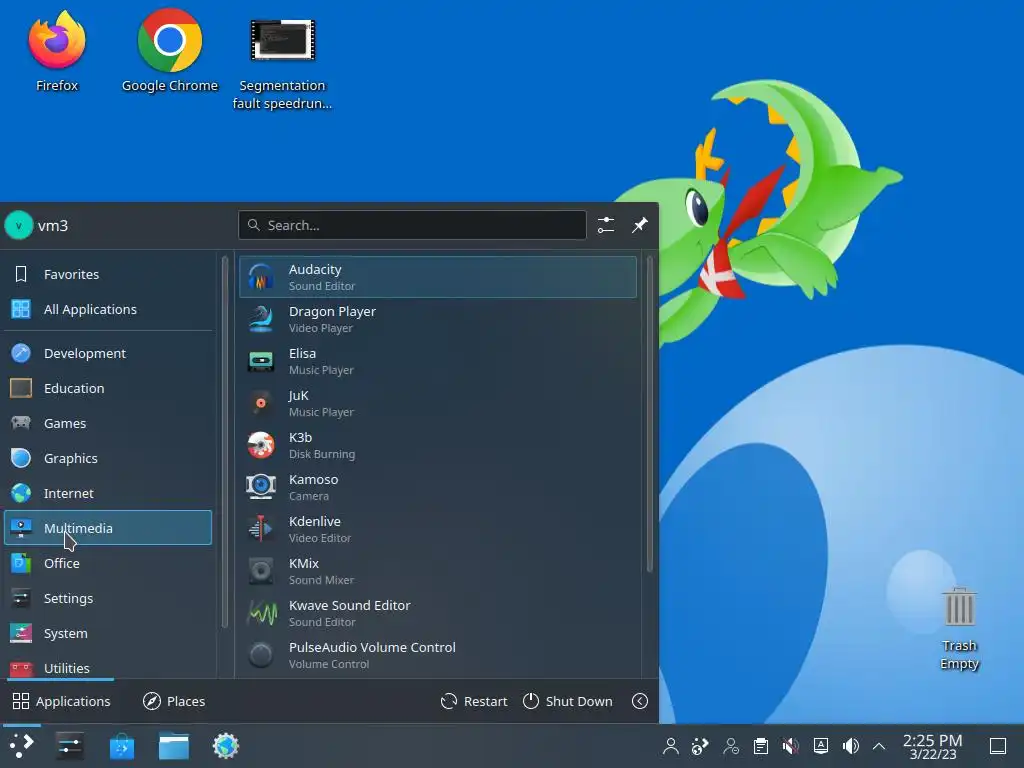Screen dimensions: 1024x768
Task: Click the clipboard tray icon
Action: [761, 746]
